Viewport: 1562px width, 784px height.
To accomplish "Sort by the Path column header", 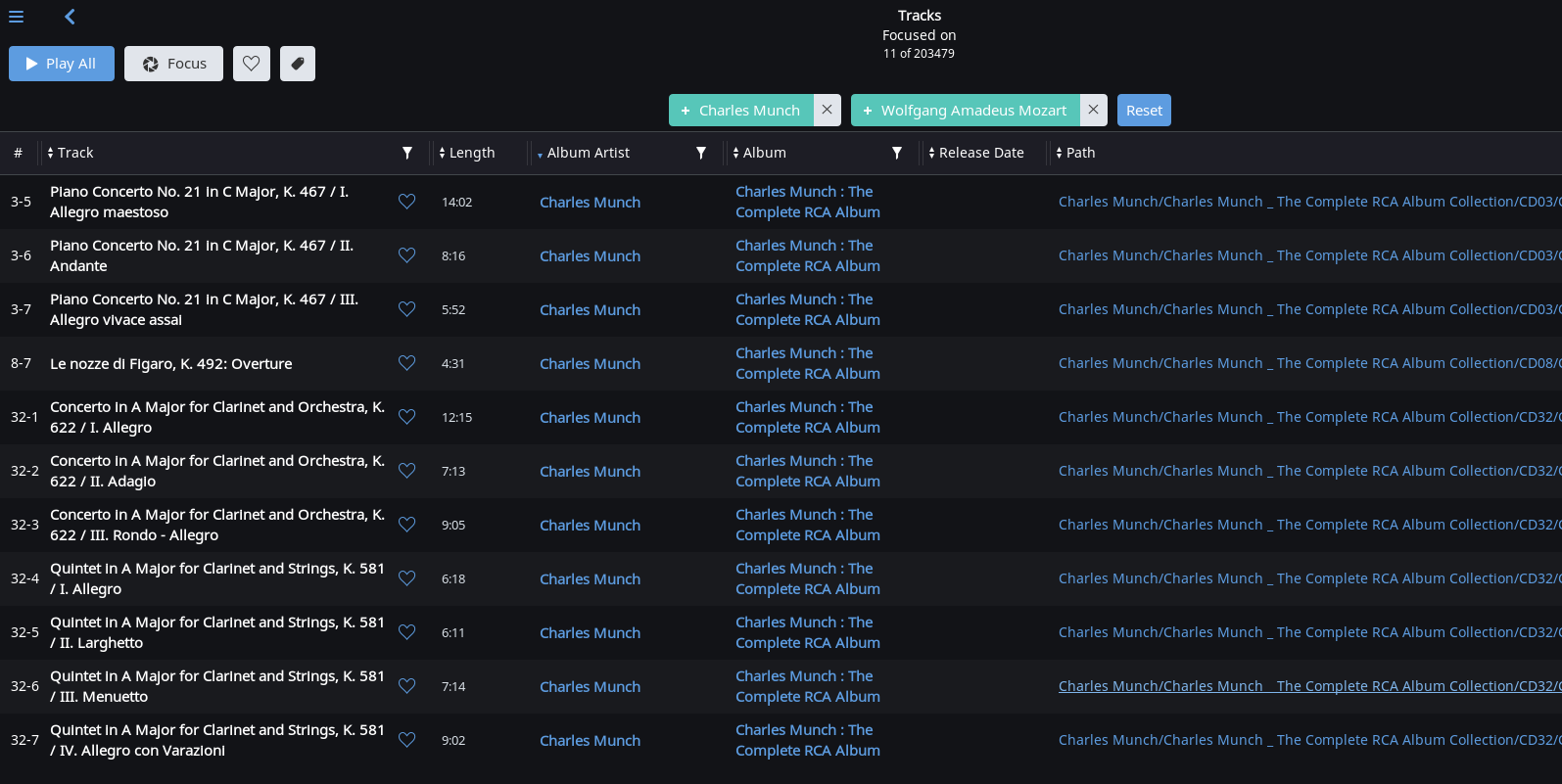I will point(1076,153).
